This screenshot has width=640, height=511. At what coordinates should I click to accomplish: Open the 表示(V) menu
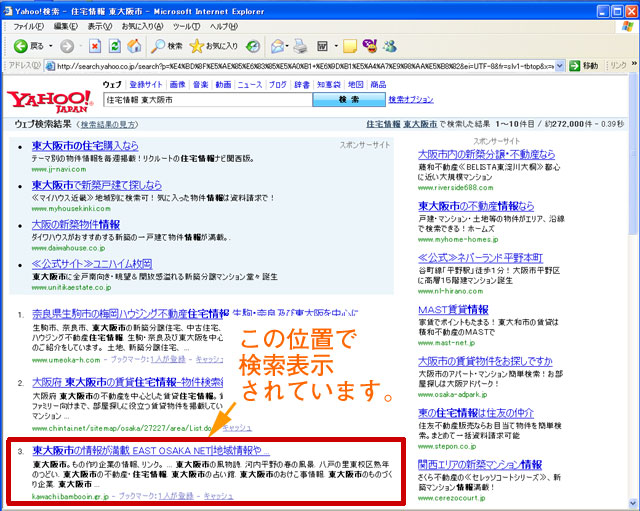tap(100, 27)
